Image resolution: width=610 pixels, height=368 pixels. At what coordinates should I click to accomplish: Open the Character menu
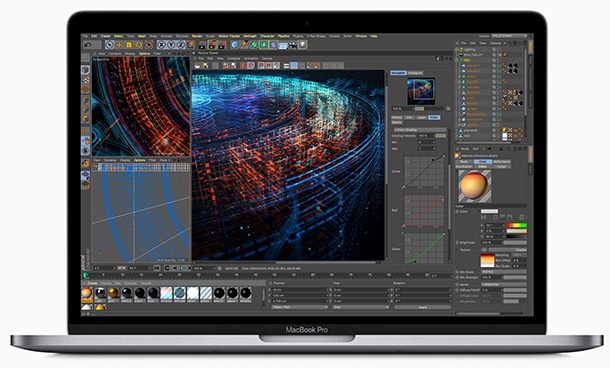click(x=267, y=36)
